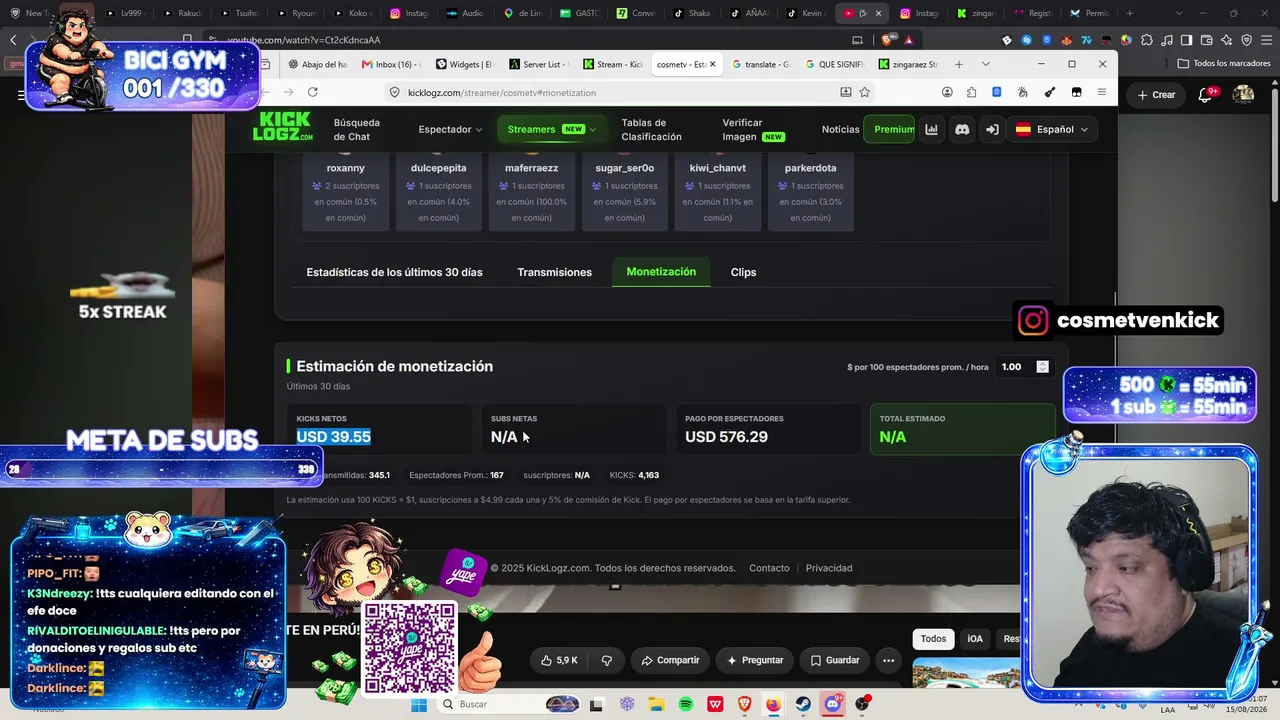Click the YouTube Crear button
The height and width of the screenshot is (720, 1280).
click(x=1156, y=94)
